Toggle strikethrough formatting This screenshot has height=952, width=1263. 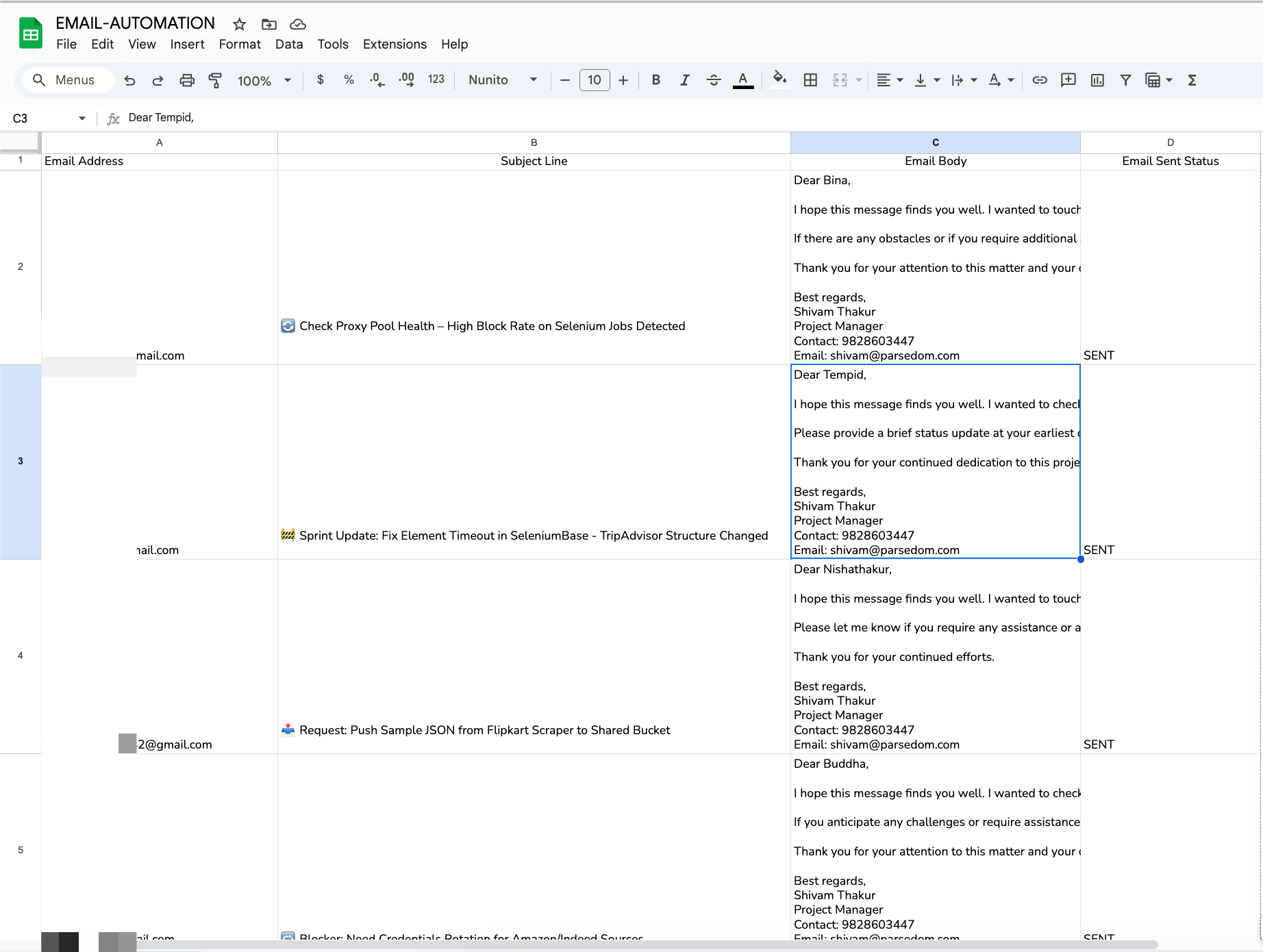pyautogui.click(x=713, y=80)
